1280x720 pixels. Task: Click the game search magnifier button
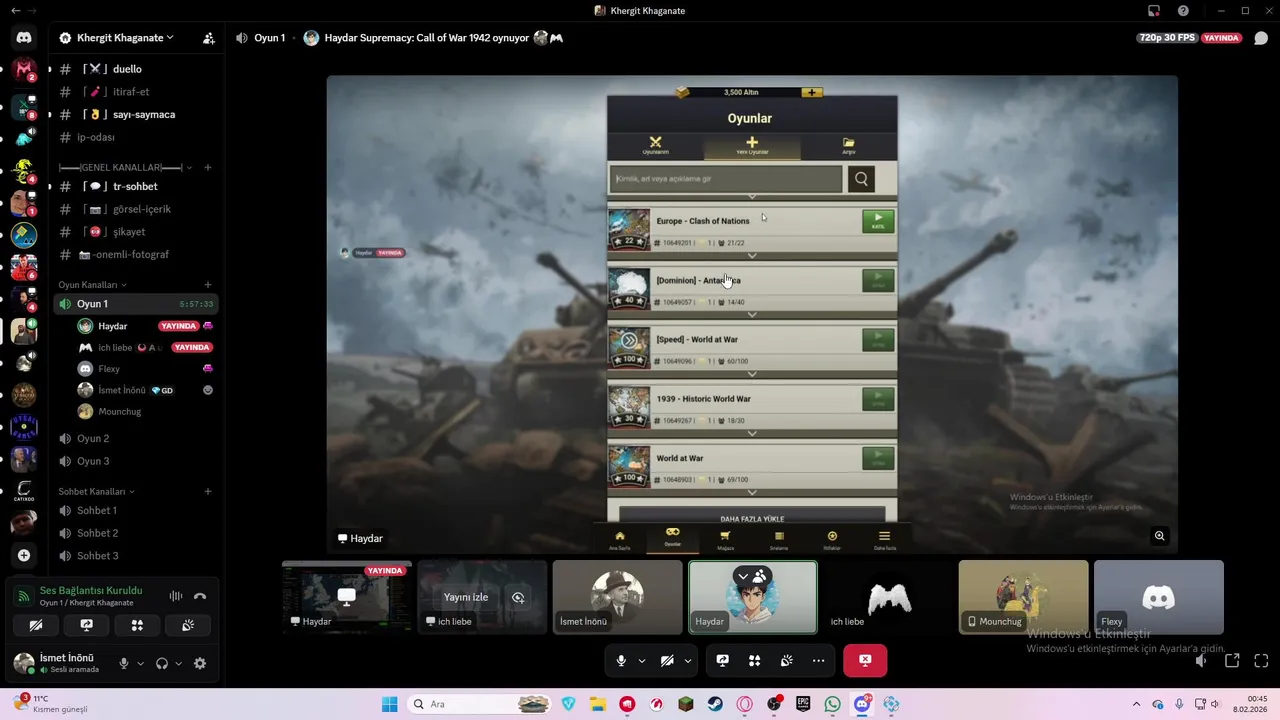tap(861, 179)
